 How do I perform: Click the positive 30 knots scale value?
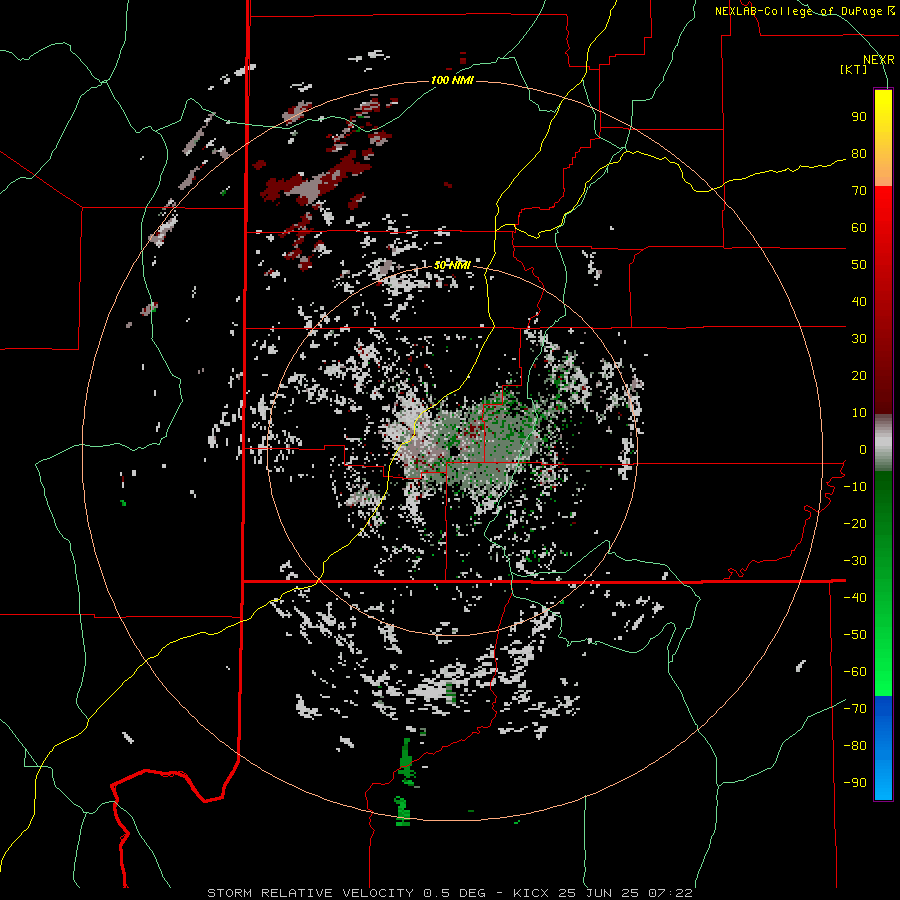(859, 339)
